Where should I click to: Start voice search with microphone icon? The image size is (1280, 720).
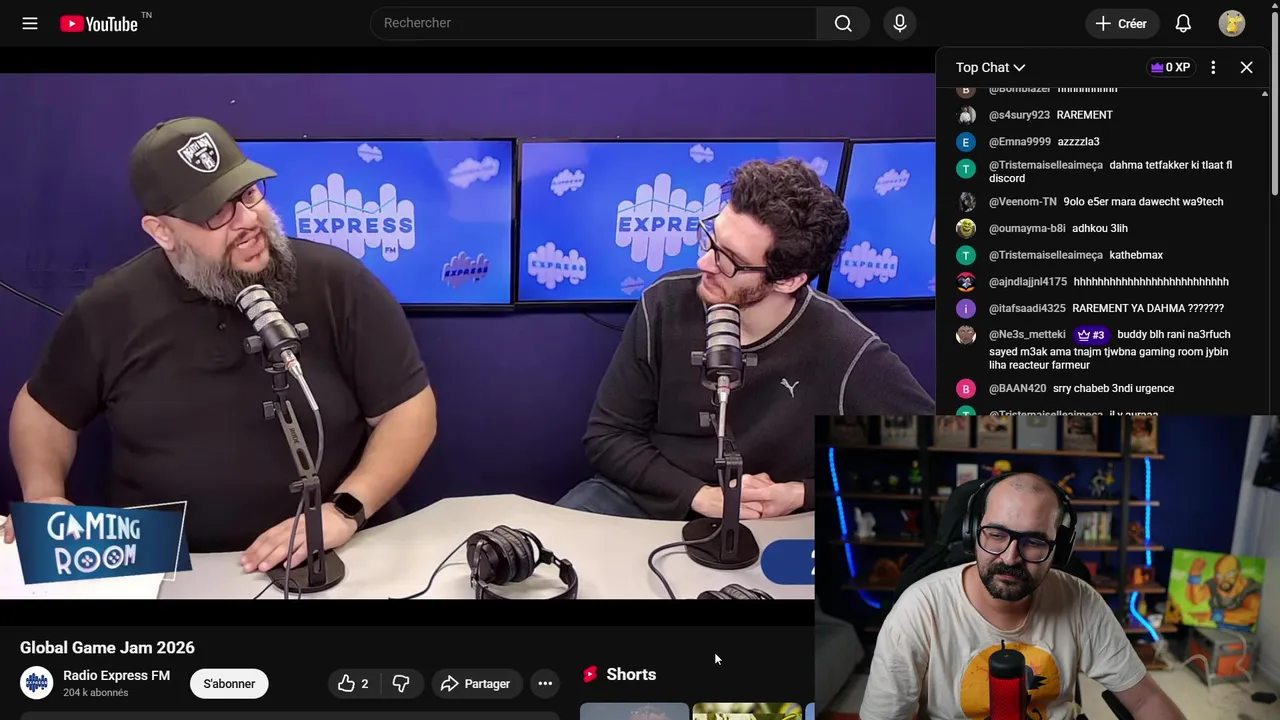click(900, 23)
